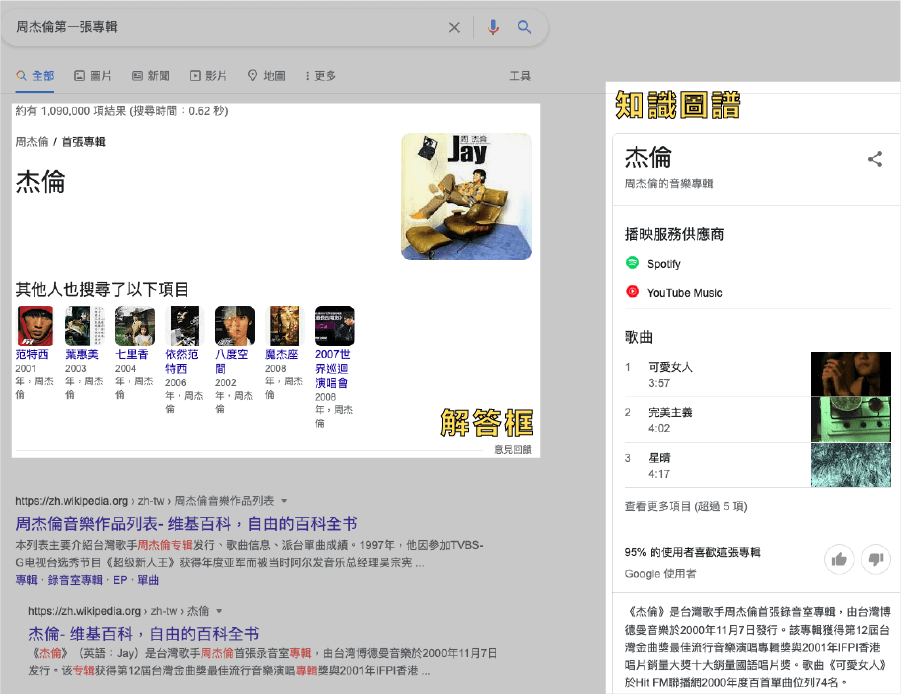Open the 八度空間 album cover thumbnail
Screen dimensions: 901x694
[234, 326]
